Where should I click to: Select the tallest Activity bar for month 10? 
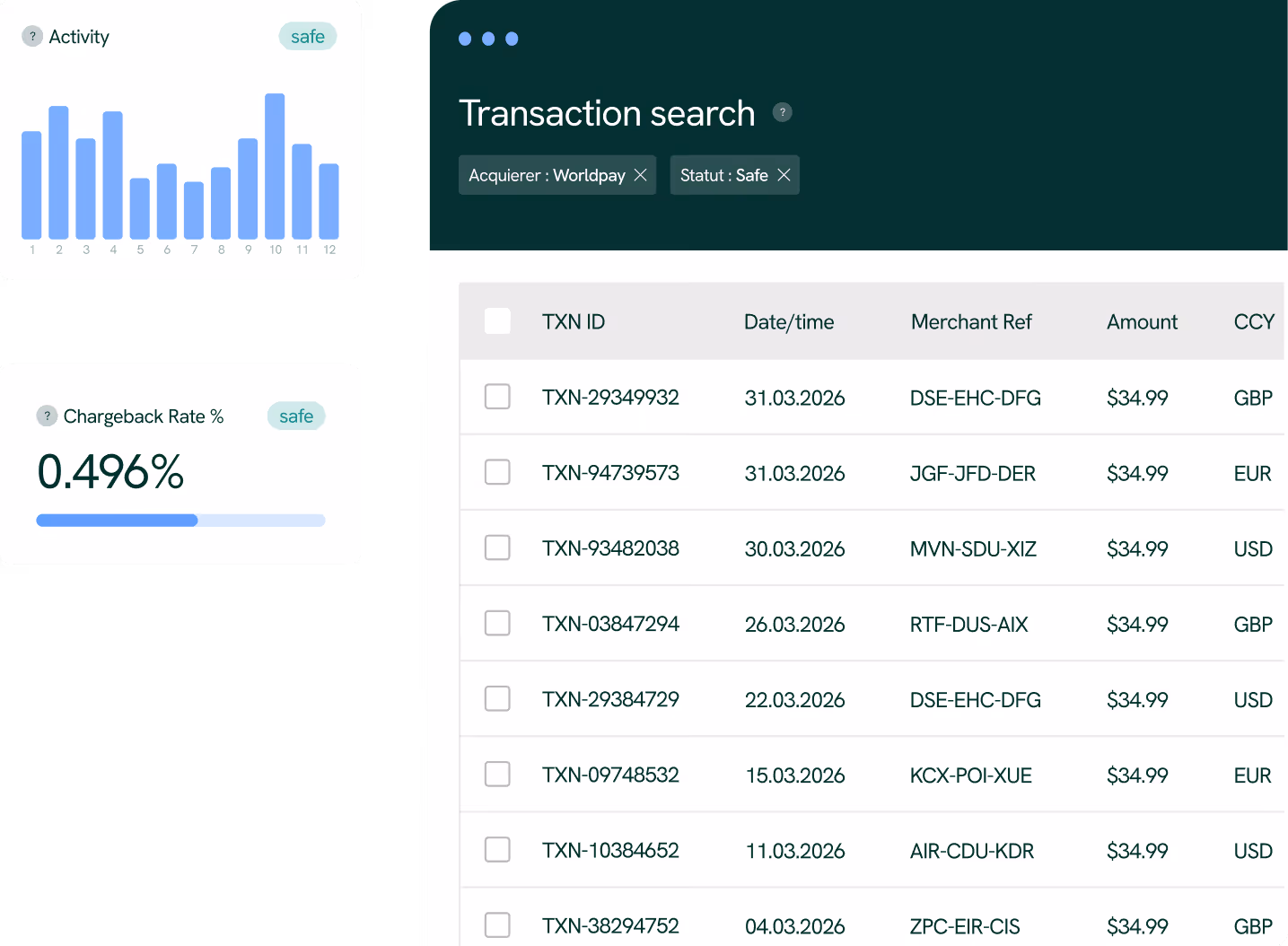(275, 166)
